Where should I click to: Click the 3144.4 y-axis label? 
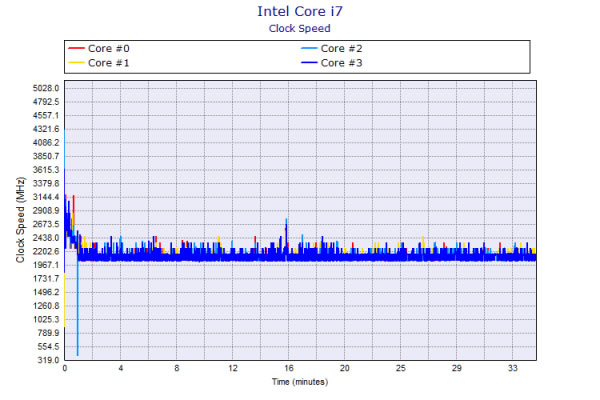click(x=46, y=197)
